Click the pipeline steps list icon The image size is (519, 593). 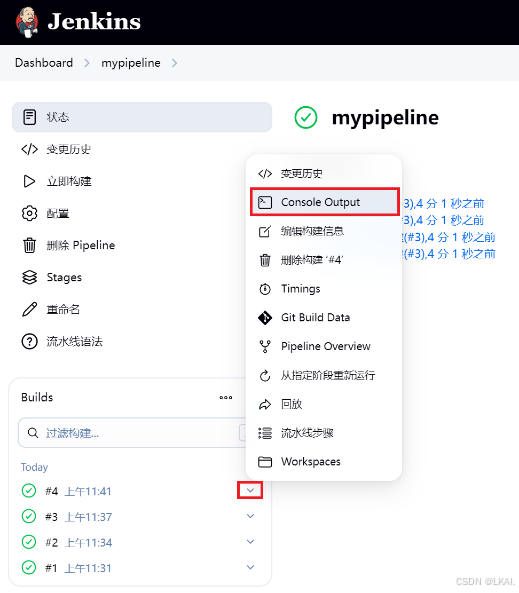pos(265,433)
